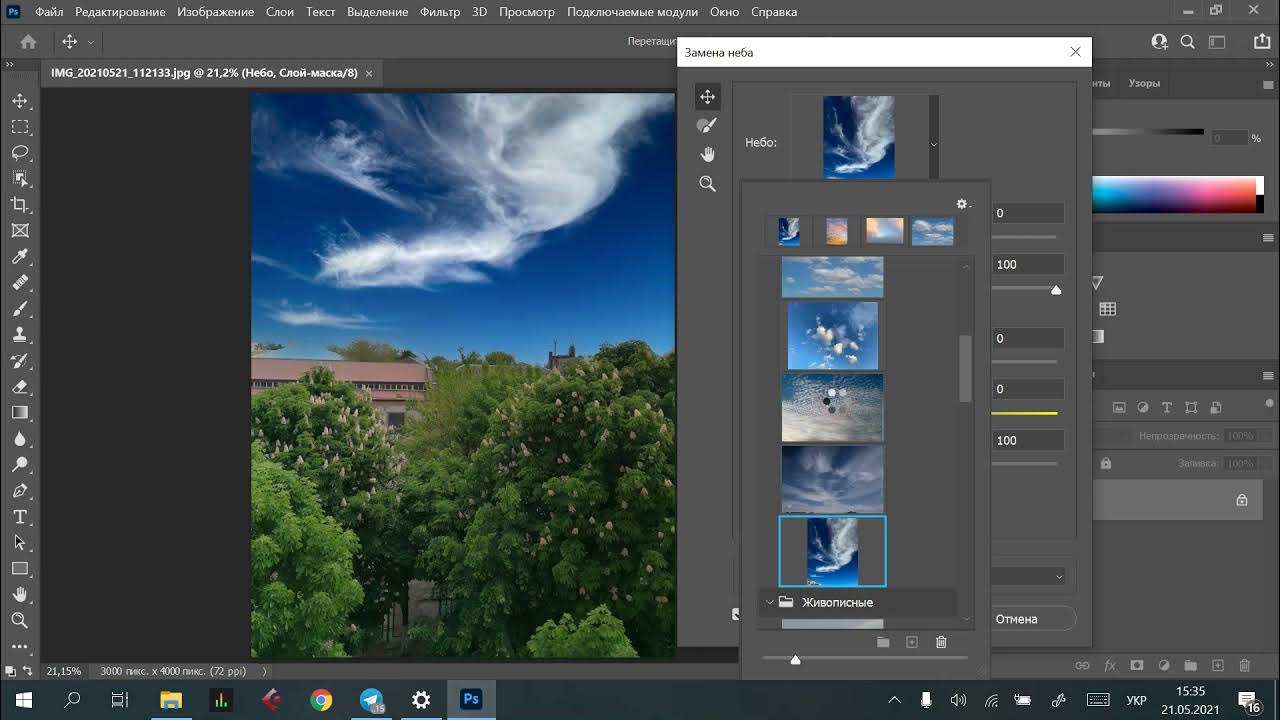Select the Path Selection tool
The height and width of the screenshot is (720, 1280).
tap(19, 543)
